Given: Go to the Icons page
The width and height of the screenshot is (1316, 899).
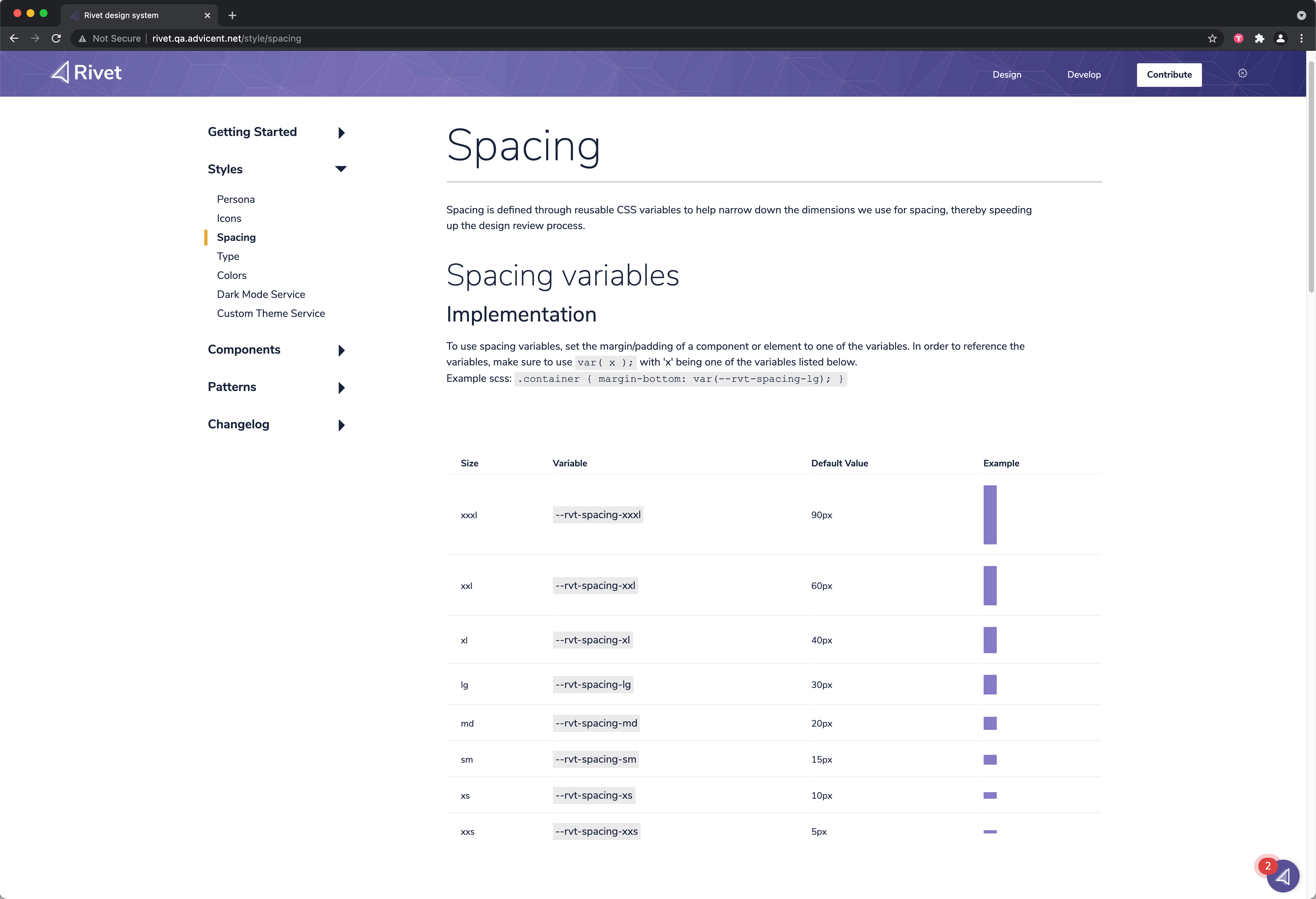Looking at the screenshot, I should coord(229,219).
